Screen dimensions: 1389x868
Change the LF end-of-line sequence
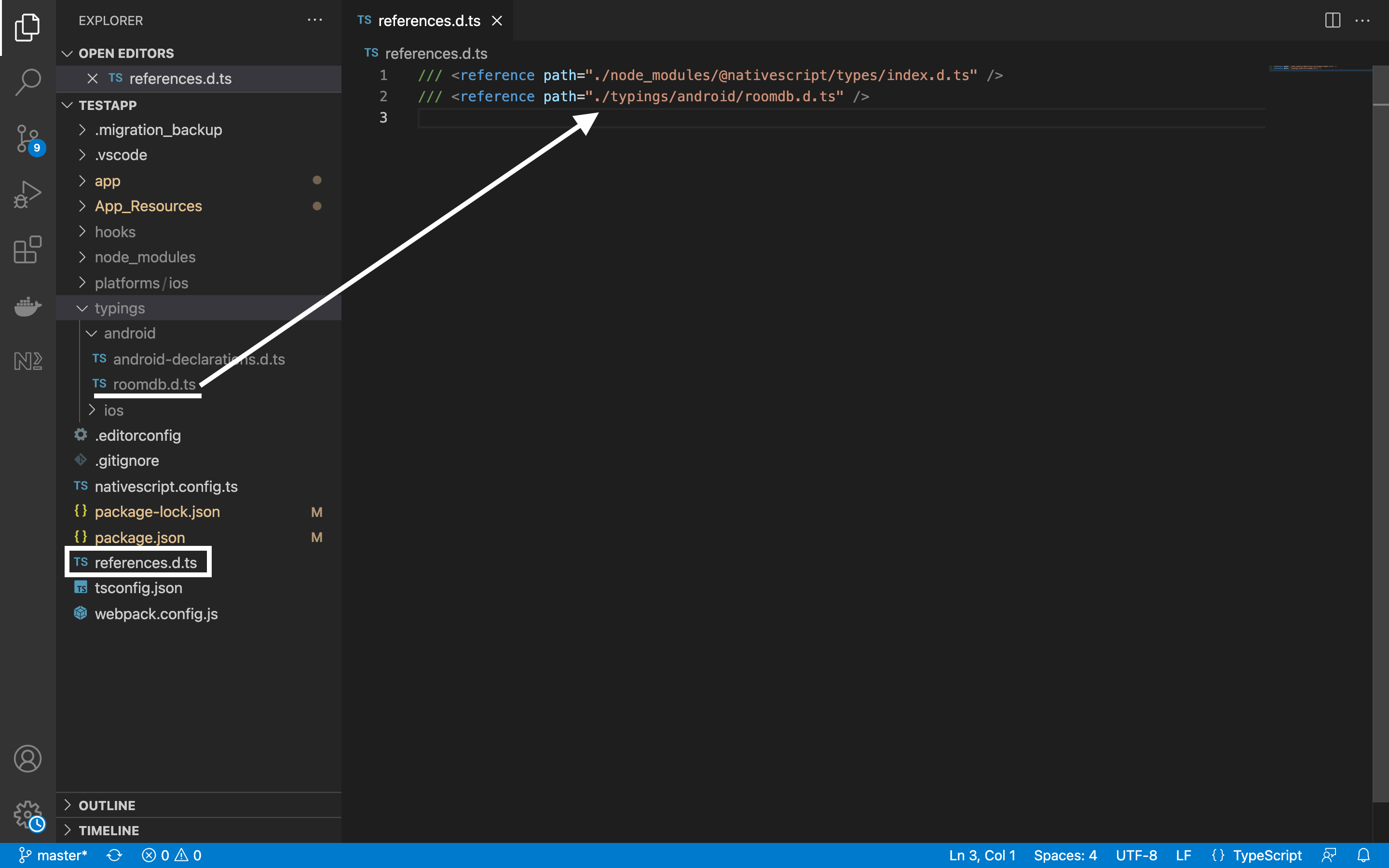1183,855
